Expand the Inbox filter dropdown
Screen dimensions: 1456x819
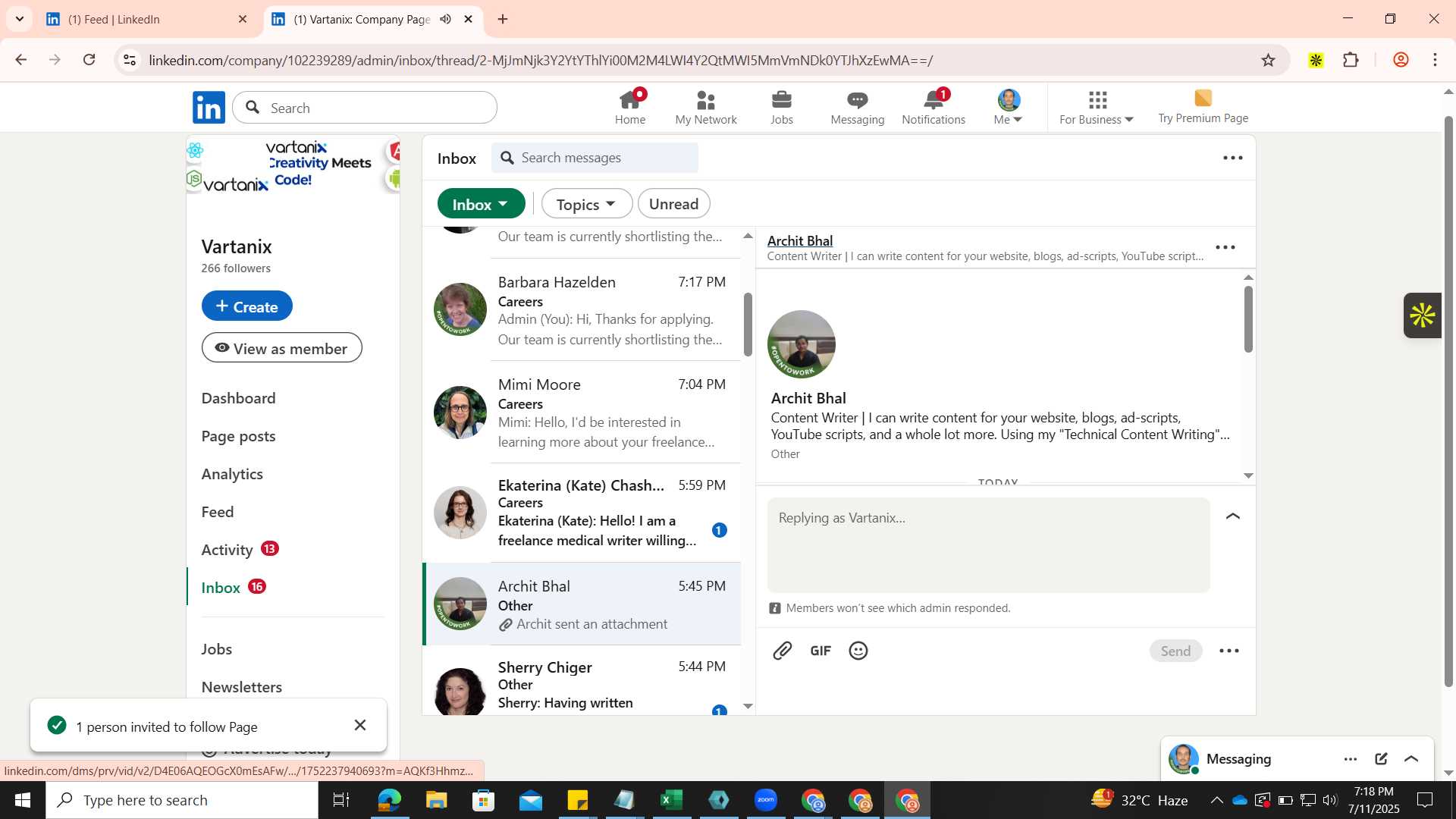click(x=481, y=204)
